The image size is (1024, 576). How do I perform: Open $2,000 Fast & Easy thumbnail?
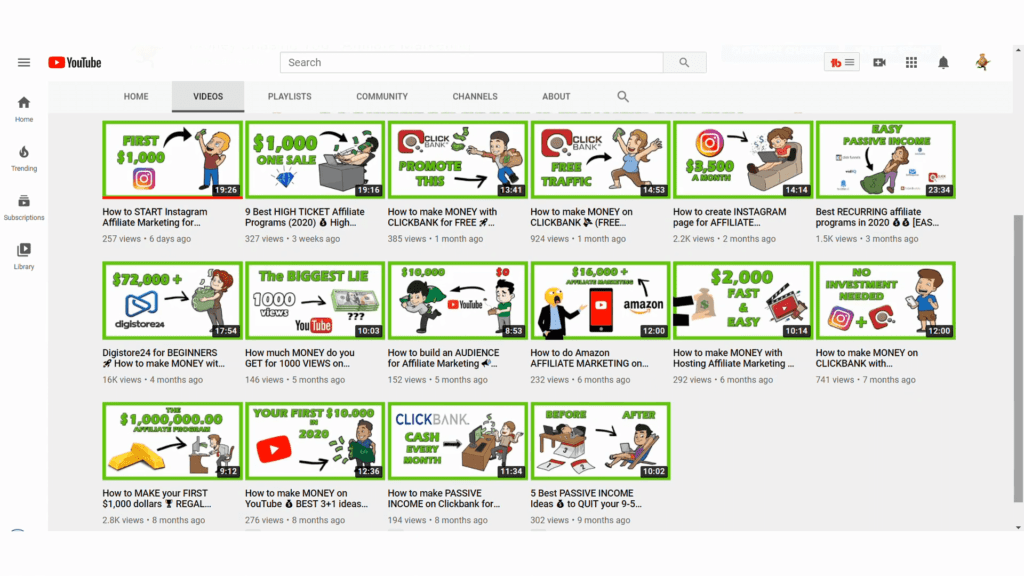tap(743, 300)
